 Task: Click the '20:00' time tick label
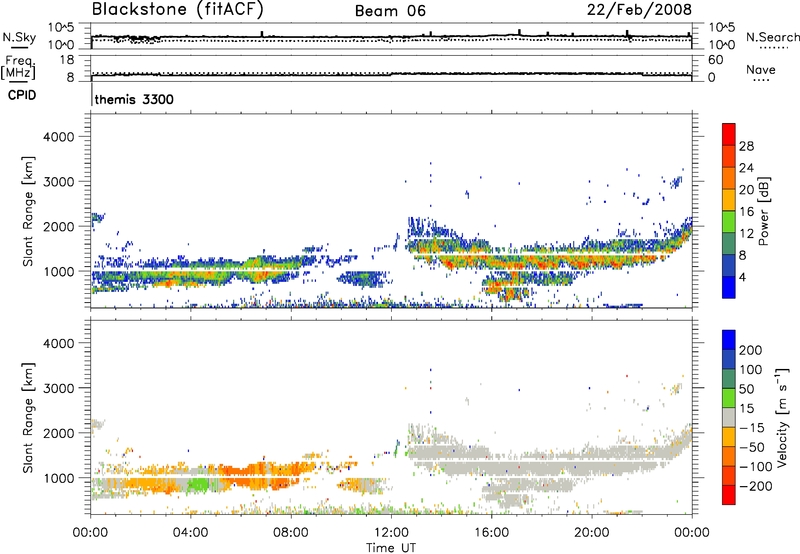click(x=591, y=533)
